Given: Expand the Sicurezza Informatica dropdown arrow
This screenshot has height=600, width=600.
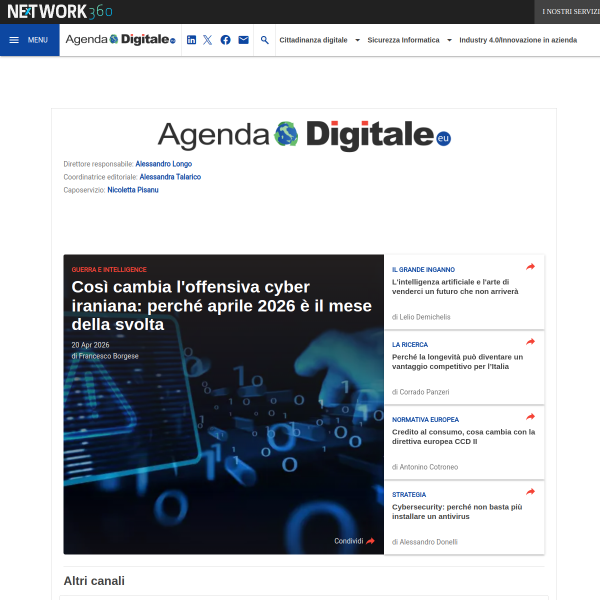Looking at the screenshot, I should [x=449, y=40].
